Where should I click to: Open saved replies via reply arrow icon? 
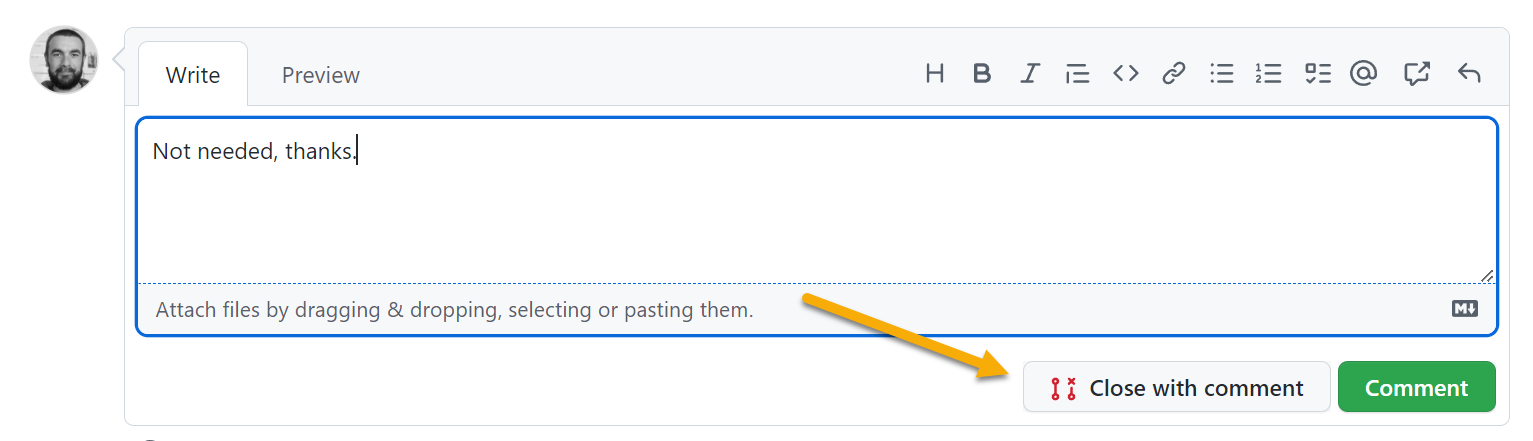click(x=1468, y=73)
